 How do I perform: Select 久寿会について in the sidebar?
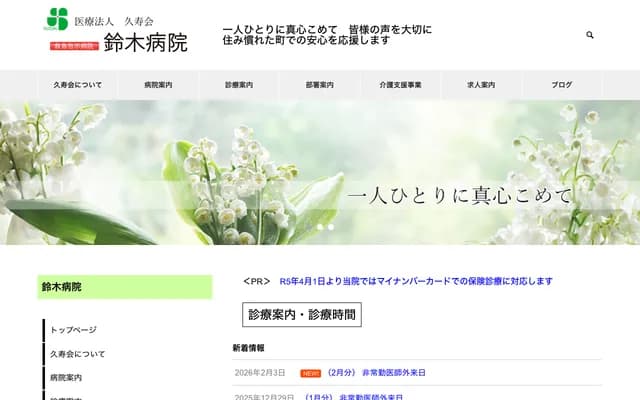click(x=78, y=354)
